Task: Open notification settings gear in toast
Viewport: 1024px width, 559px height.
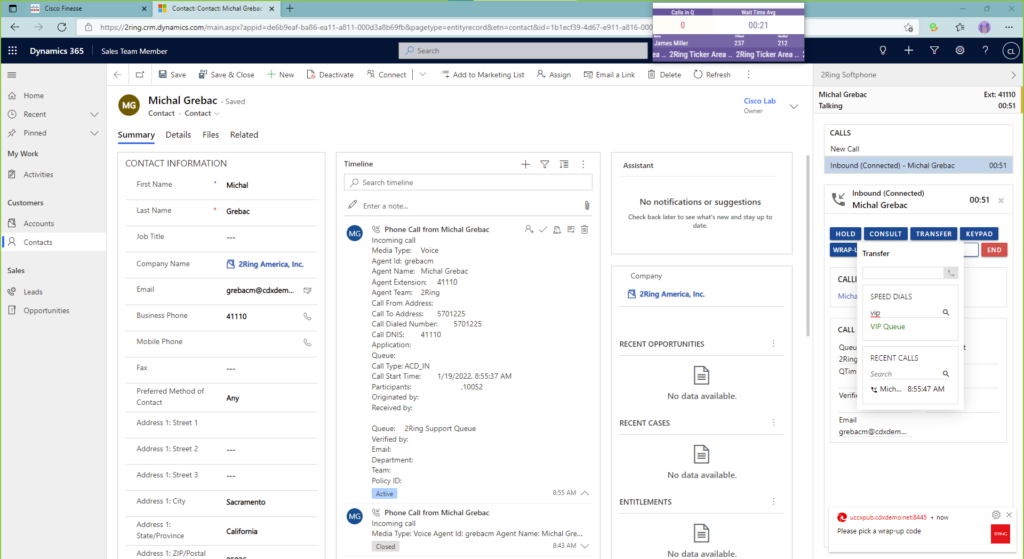Action: (996, 515)
